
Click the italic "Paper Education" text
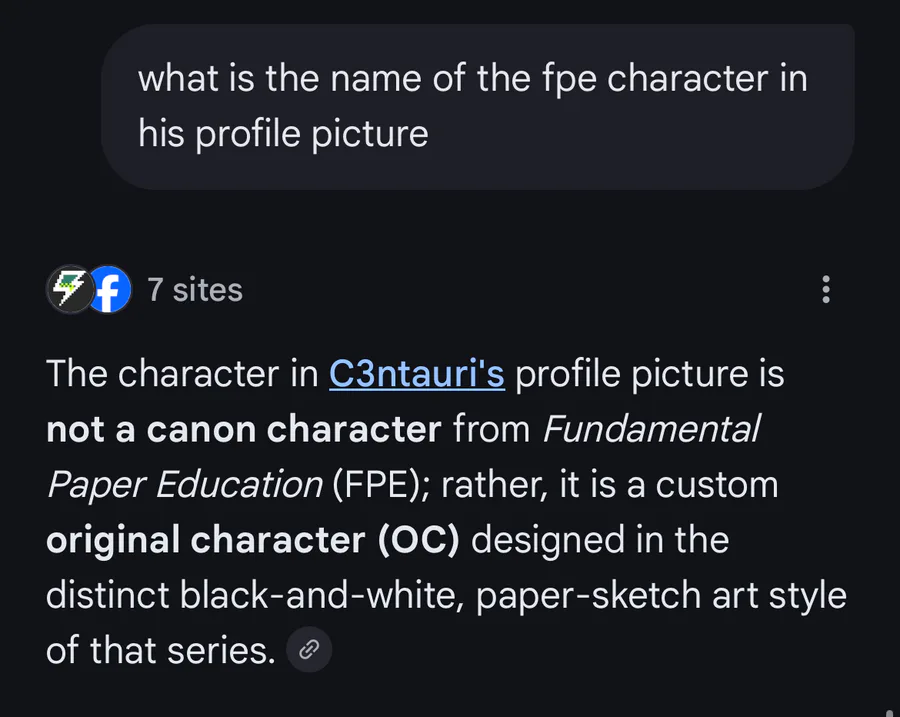click(184, 485)
